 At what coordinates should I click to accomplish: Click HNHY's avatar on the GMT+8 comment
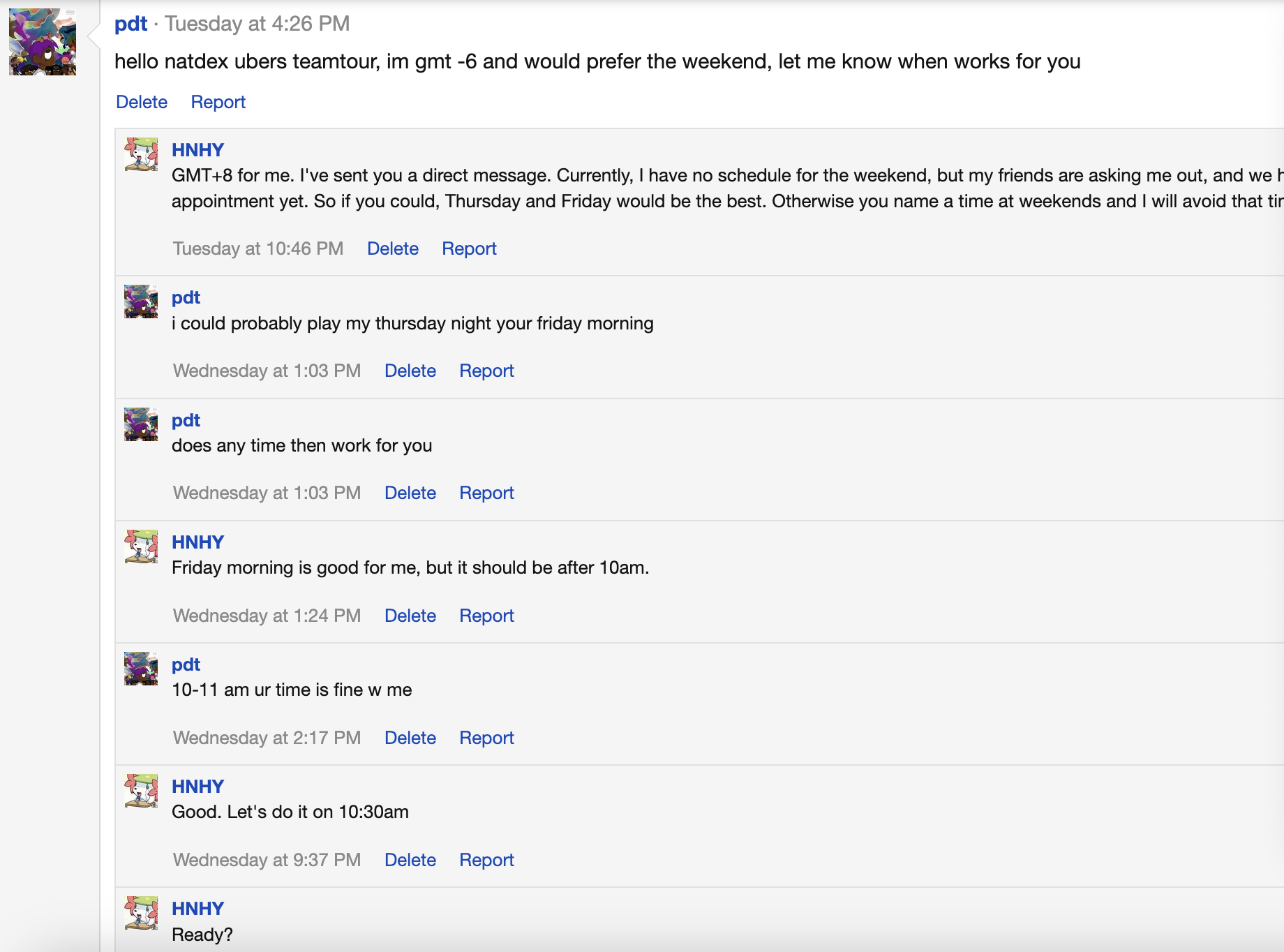(x=141, y=154)
